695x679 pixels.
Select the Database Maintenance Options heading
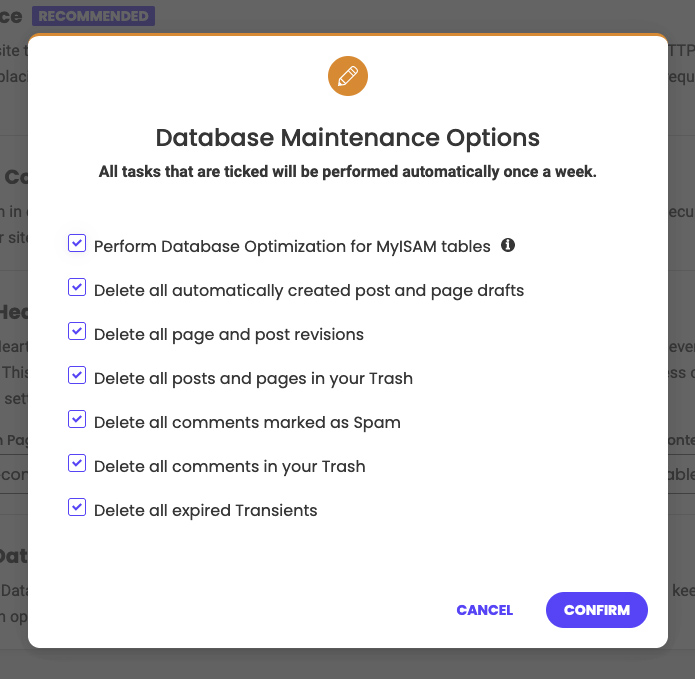tap(348, 137)
